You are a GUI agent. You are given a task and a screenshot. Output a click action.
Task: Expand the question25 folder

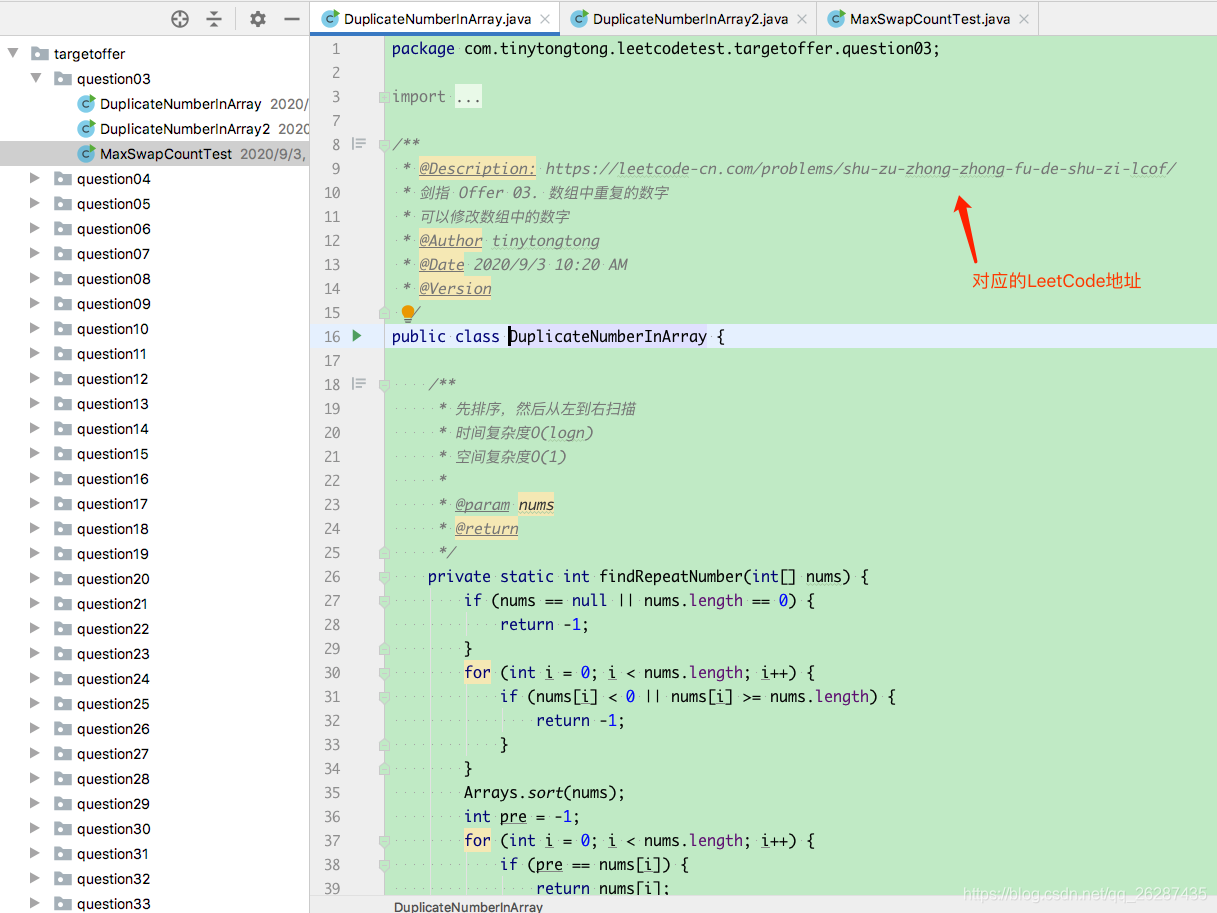click(x=36, y=704)
